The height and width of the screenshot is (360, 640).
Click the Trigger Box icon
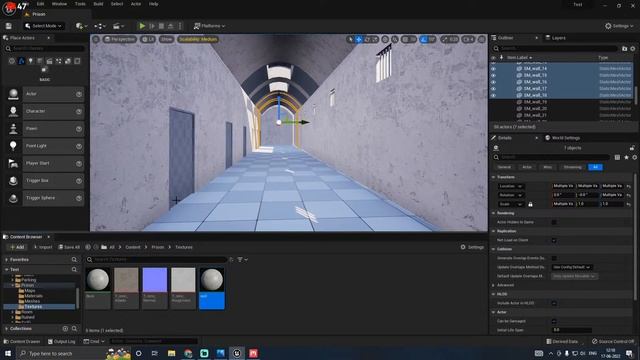point(13,180)
